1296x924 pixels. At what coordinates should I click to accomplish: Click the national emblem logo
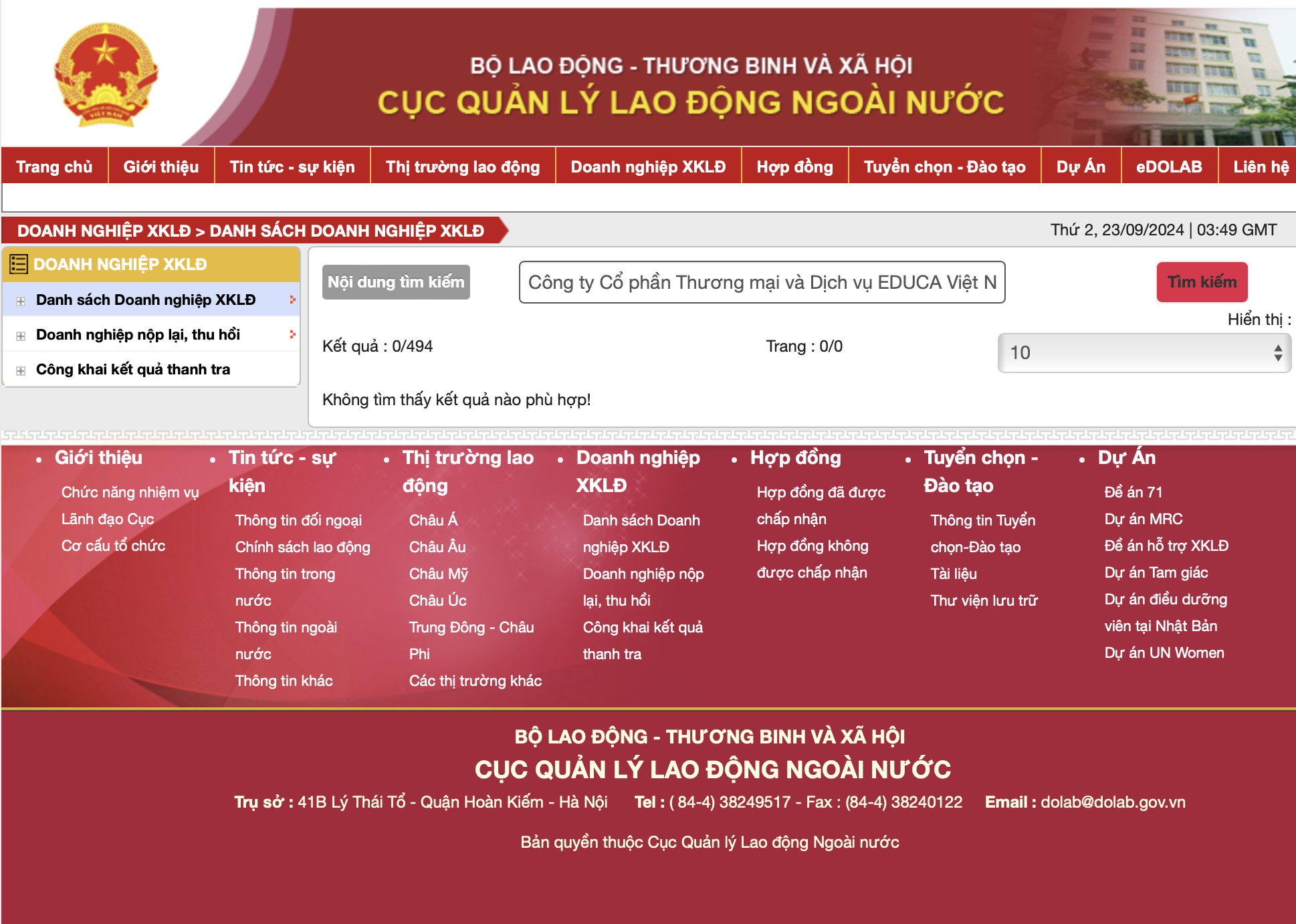[x=106, y=75]
